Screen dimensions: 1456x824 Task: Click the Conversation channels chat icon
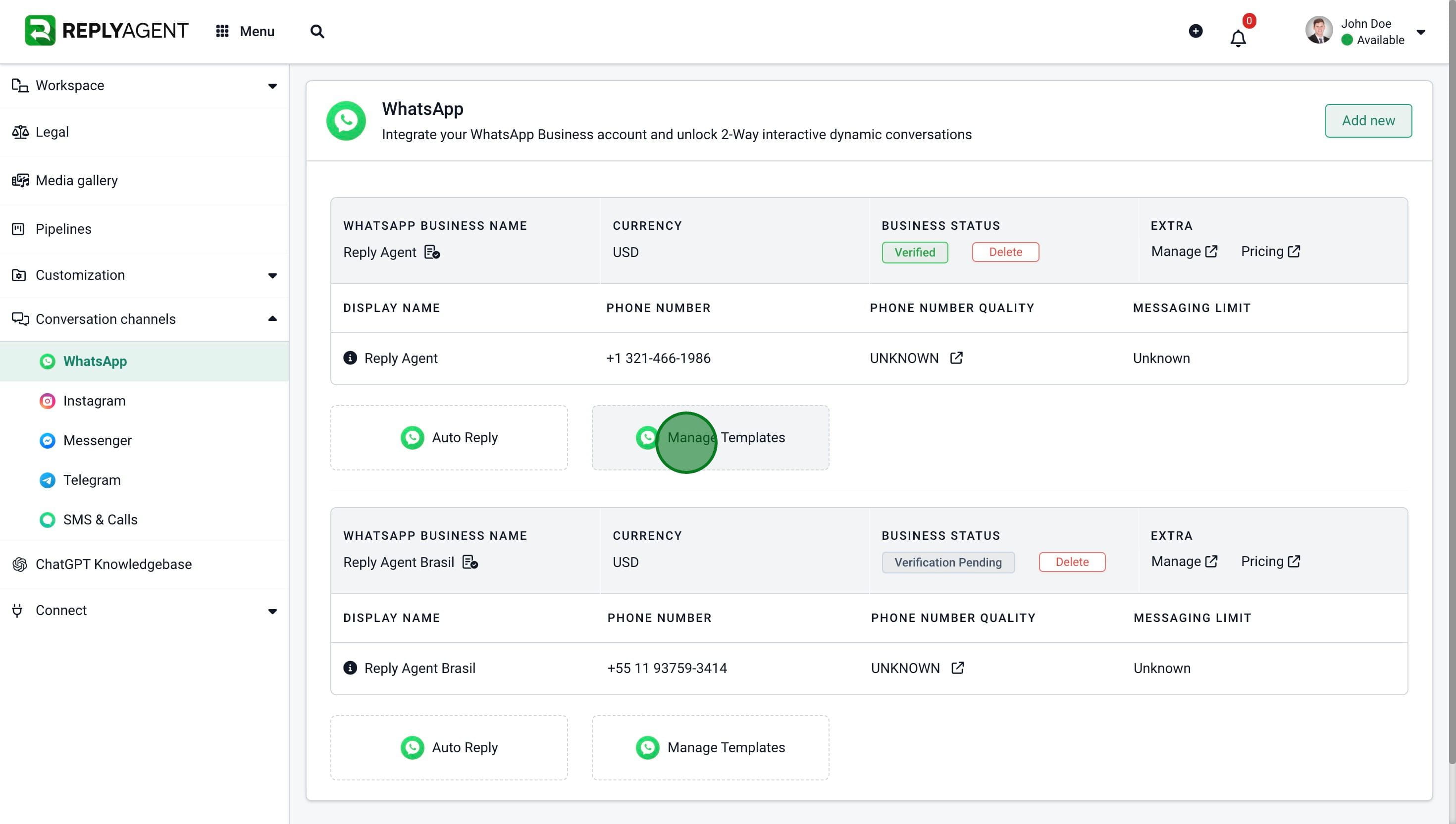(x=20, y=319)
